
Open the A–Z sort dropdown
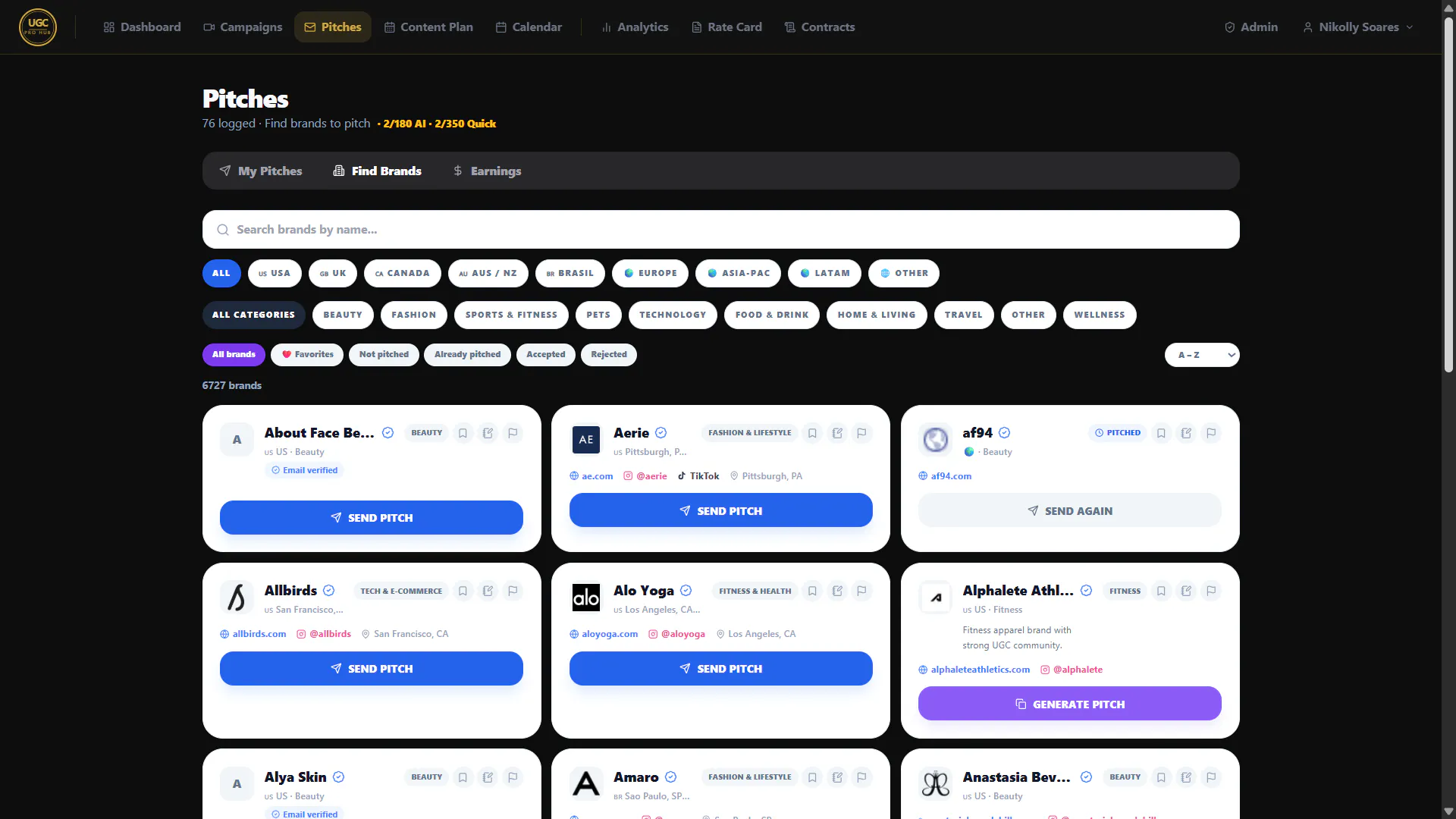pos(1202,355)
